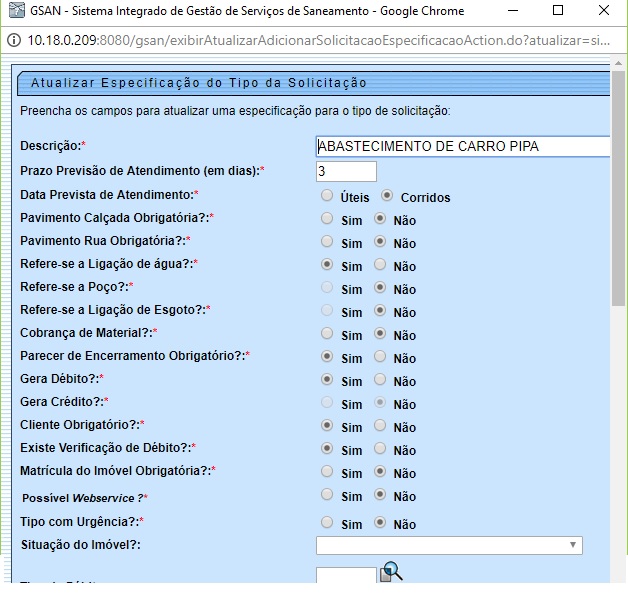628x616 pixels.
Task: Set Possível Webservice to Sim
Action: [x=327, y=495]
